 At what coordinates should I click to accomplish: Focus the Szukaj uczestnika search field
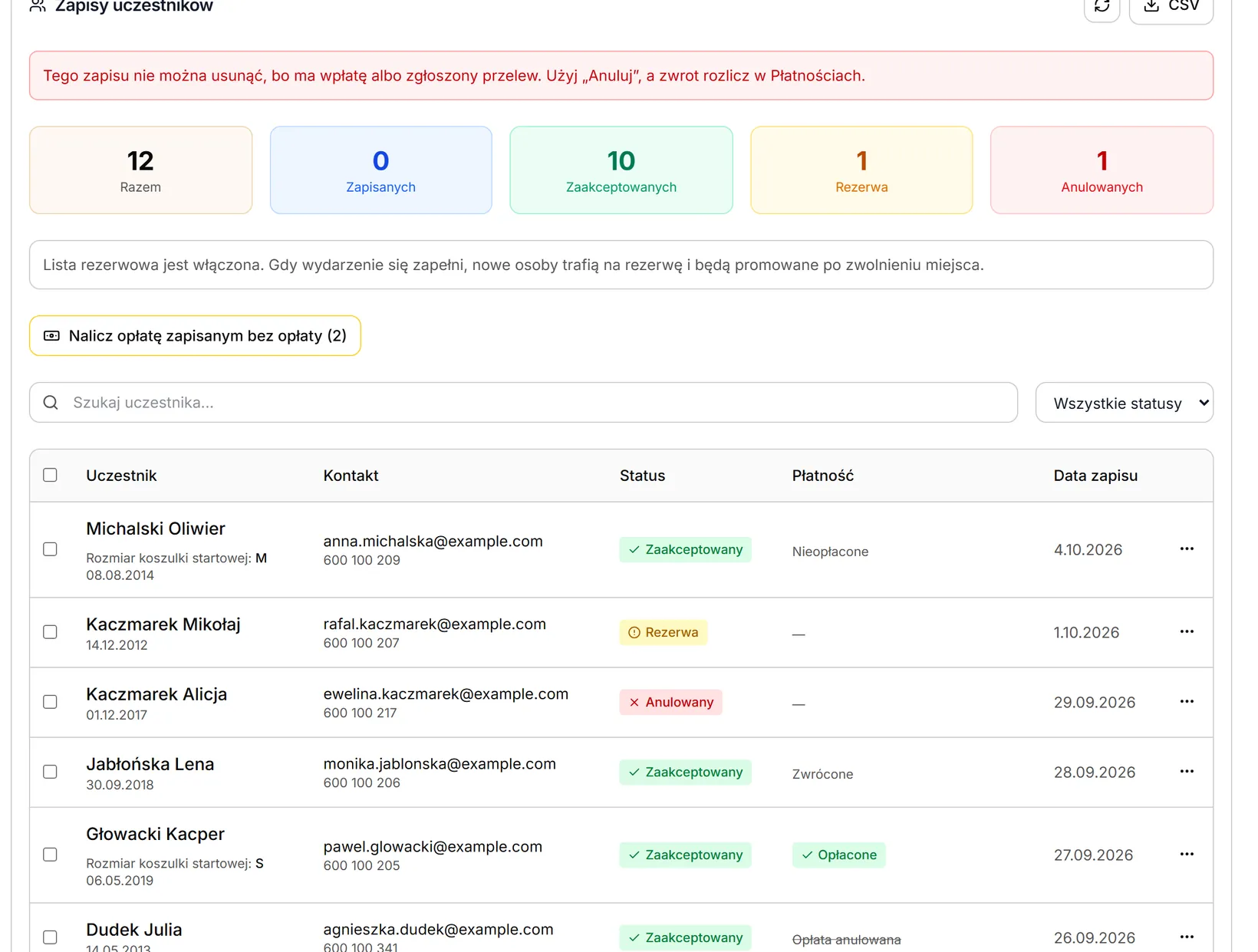click(523, 403)
